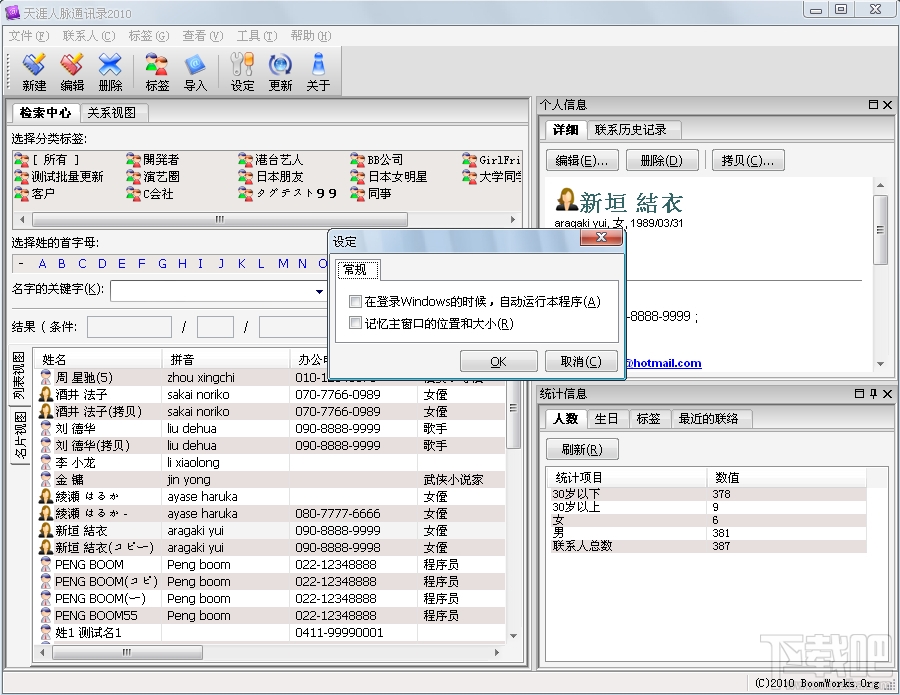
Task: Open the 联系人(C) menu
Action: tap(89, 36)
